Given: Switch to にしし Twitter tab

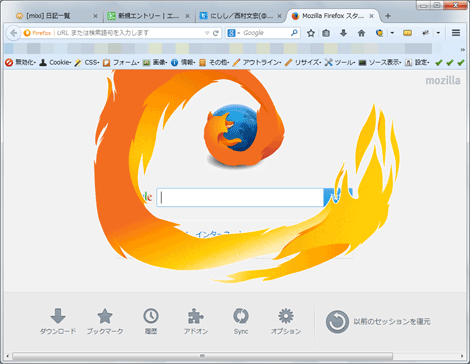Looking at the screenshot, I should tap(240, 16).
